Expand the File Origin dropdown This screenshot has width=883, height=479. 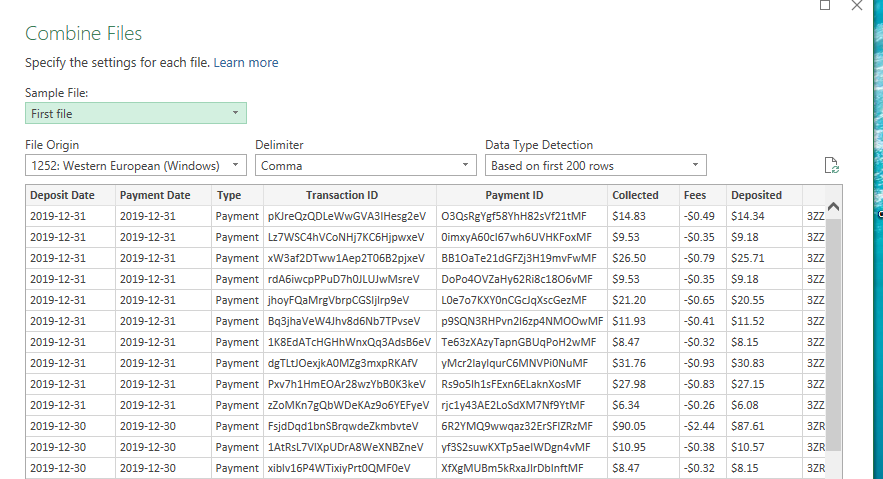(x=135, y=166)
